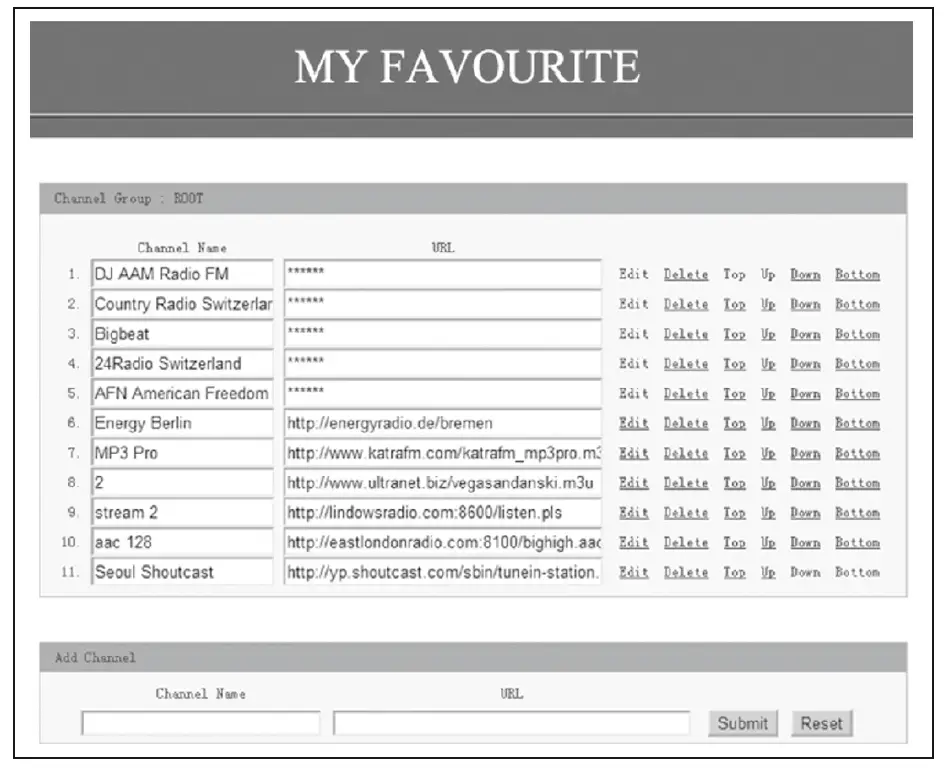This screenshot has height=777, width=945.
Task: Move stream 2 channel Down
Action: coord(805,513)
